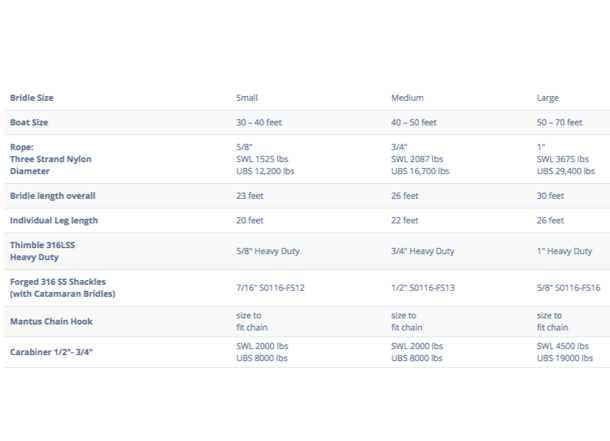The image size is (610, 441).
Task: Click the UBS 29,400 lbs value
Action: (566, 171)
